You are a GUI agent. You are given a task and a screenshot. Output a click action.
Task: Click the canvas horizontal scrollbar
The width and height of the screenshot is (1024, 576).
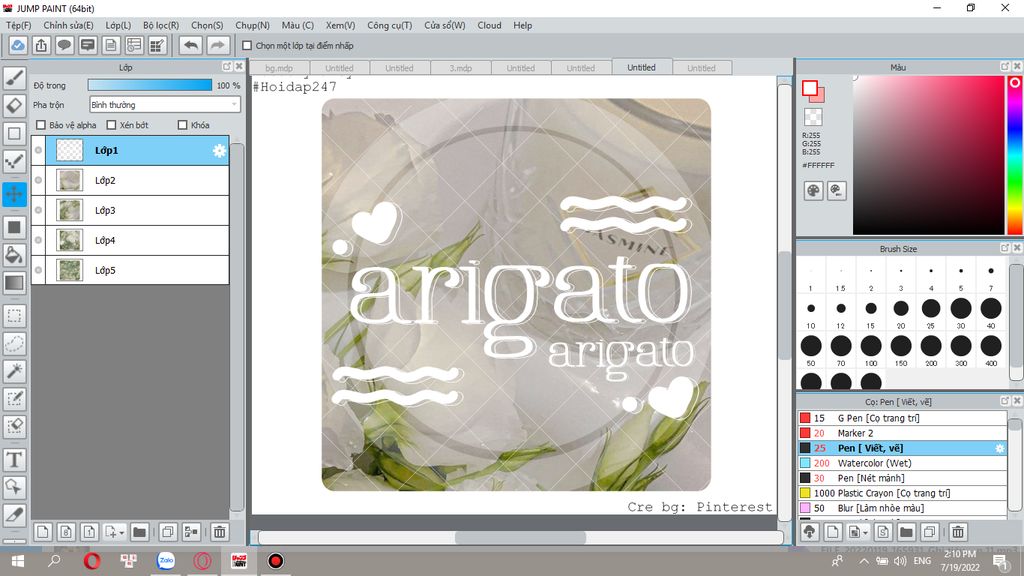(x=520, y=537)
